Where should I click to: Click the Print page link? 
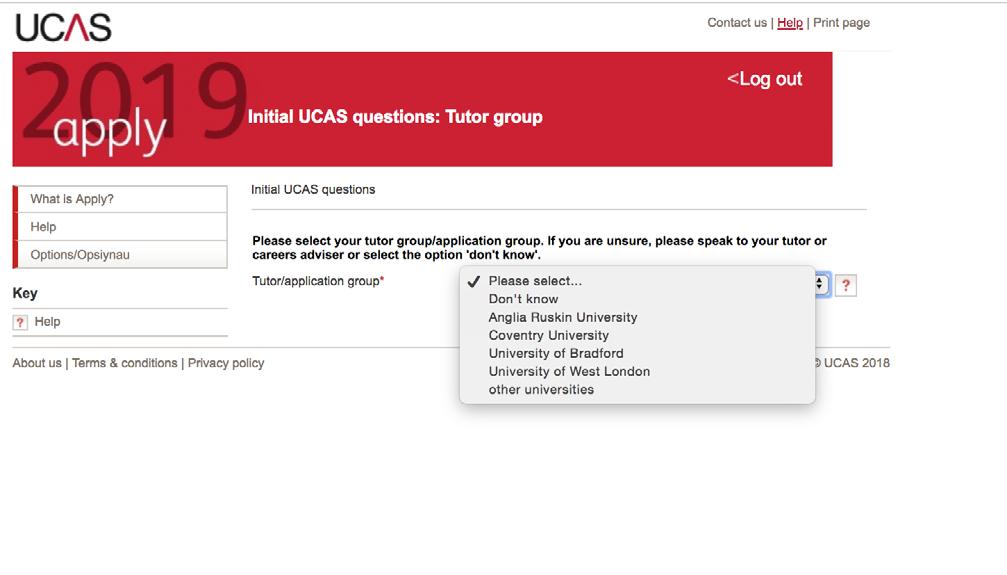tap(841, 22)
